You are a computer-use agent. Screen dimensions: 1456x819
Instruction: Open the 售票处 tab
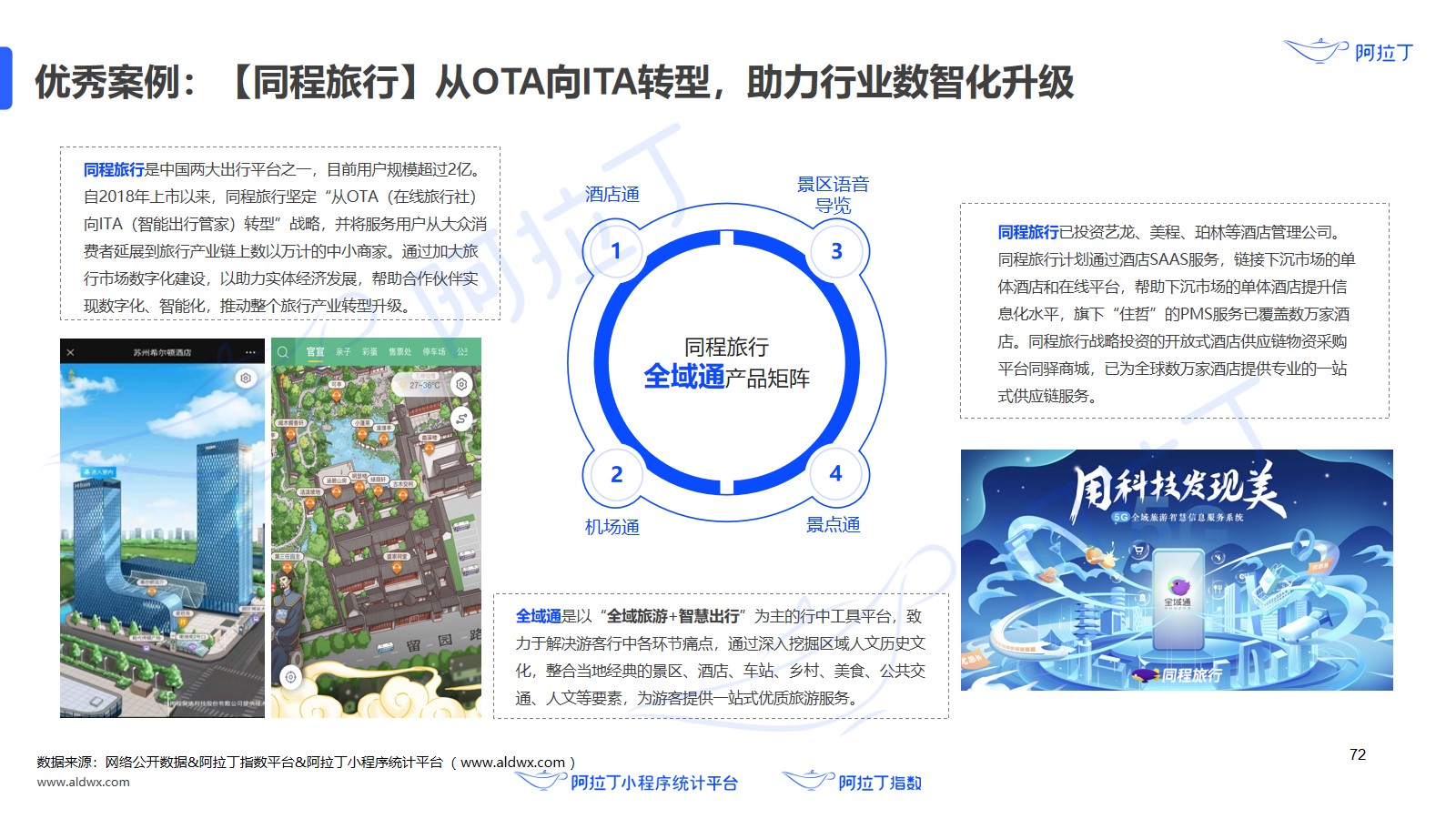click(x=400, y=352)
